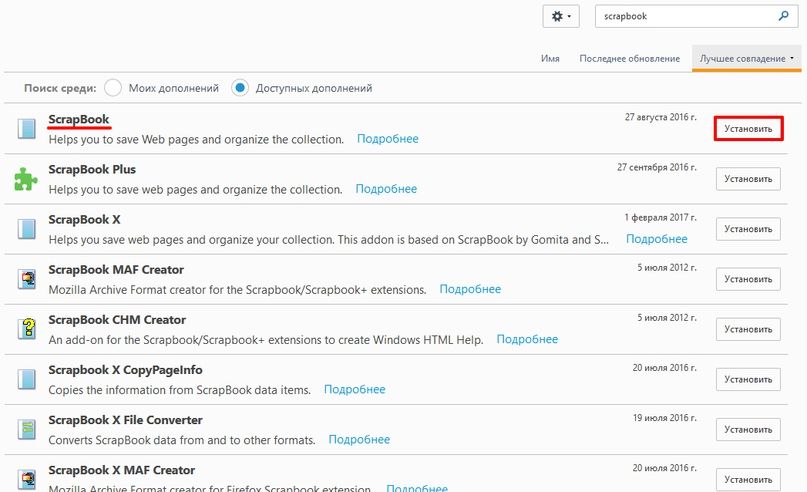Sort results by 'Имя'
The width and height of the screenshot is (807, 492).
(550, 59)
